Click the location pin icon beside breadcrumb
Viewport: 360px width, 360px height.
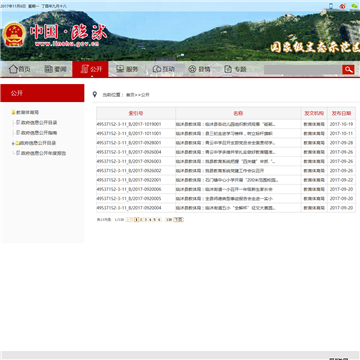pos(95,94)
